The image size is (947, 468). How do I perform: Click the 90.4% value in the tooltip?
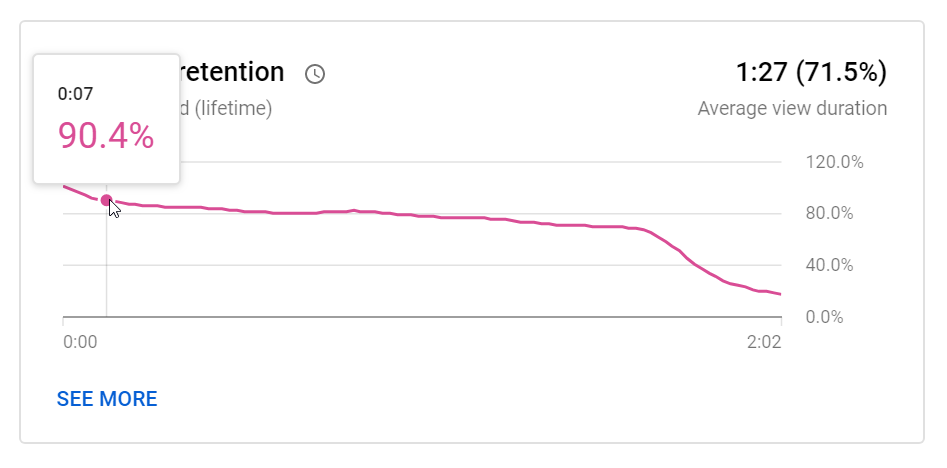coord(106,136)
